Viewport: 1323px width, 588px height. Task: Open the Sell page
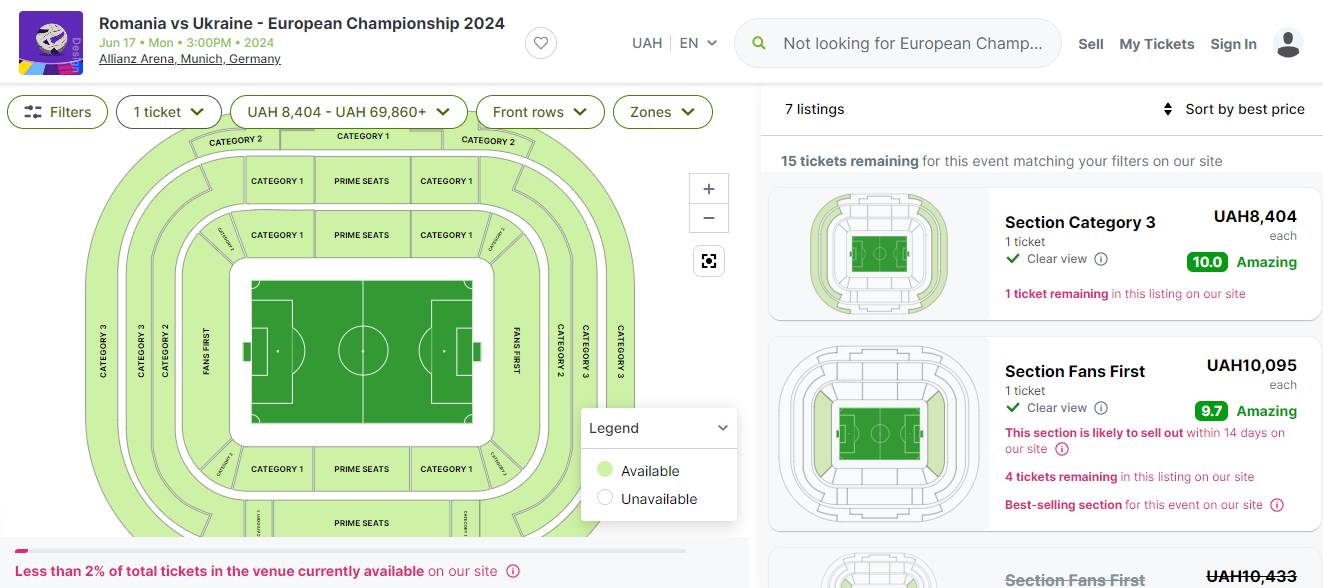click(x=1090, y=44)
